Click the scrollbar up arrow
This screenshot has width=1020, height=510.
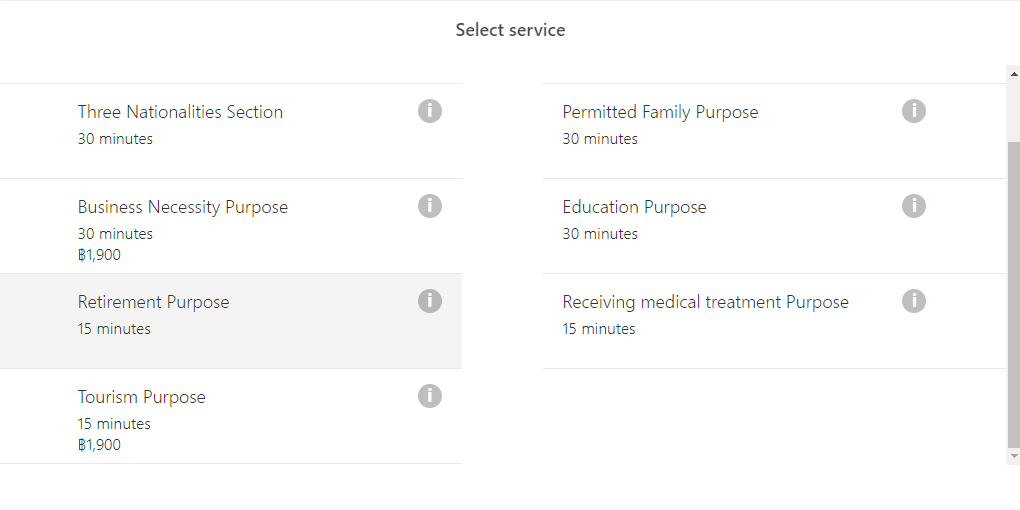1013,74
